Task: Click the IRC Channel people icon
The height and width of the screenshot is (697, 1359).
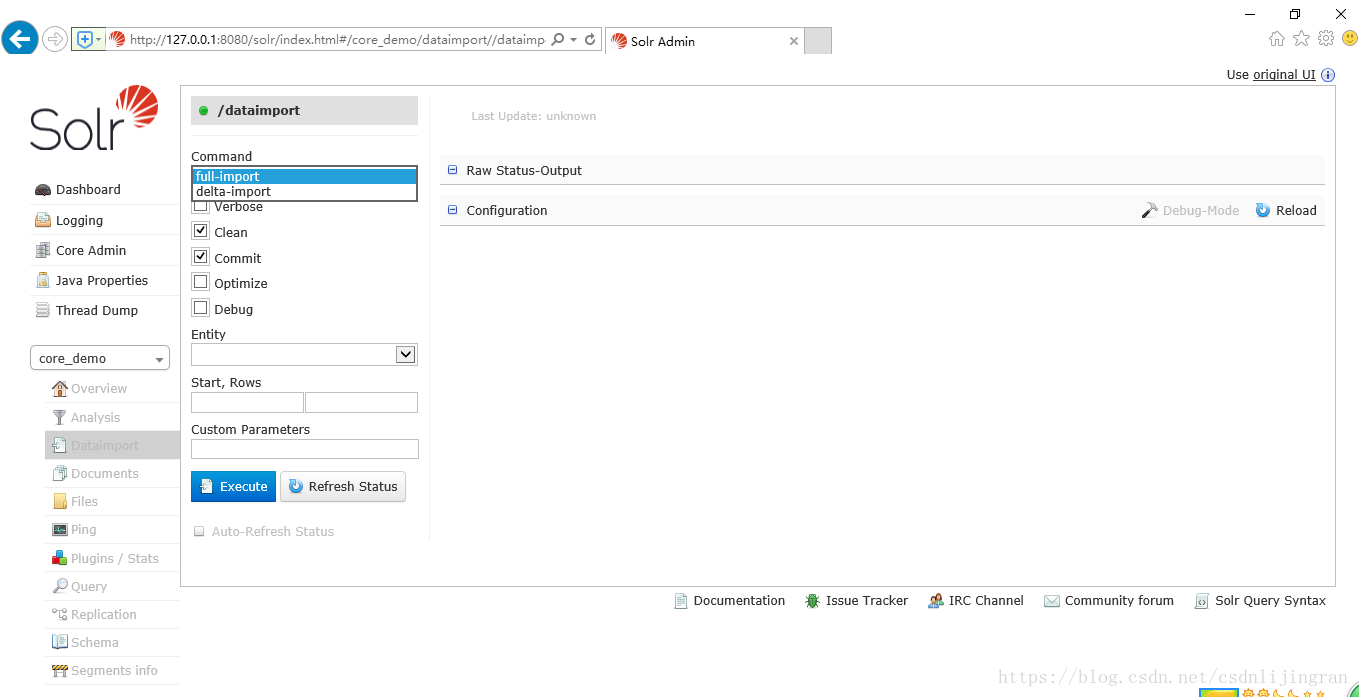Action: 936,601
